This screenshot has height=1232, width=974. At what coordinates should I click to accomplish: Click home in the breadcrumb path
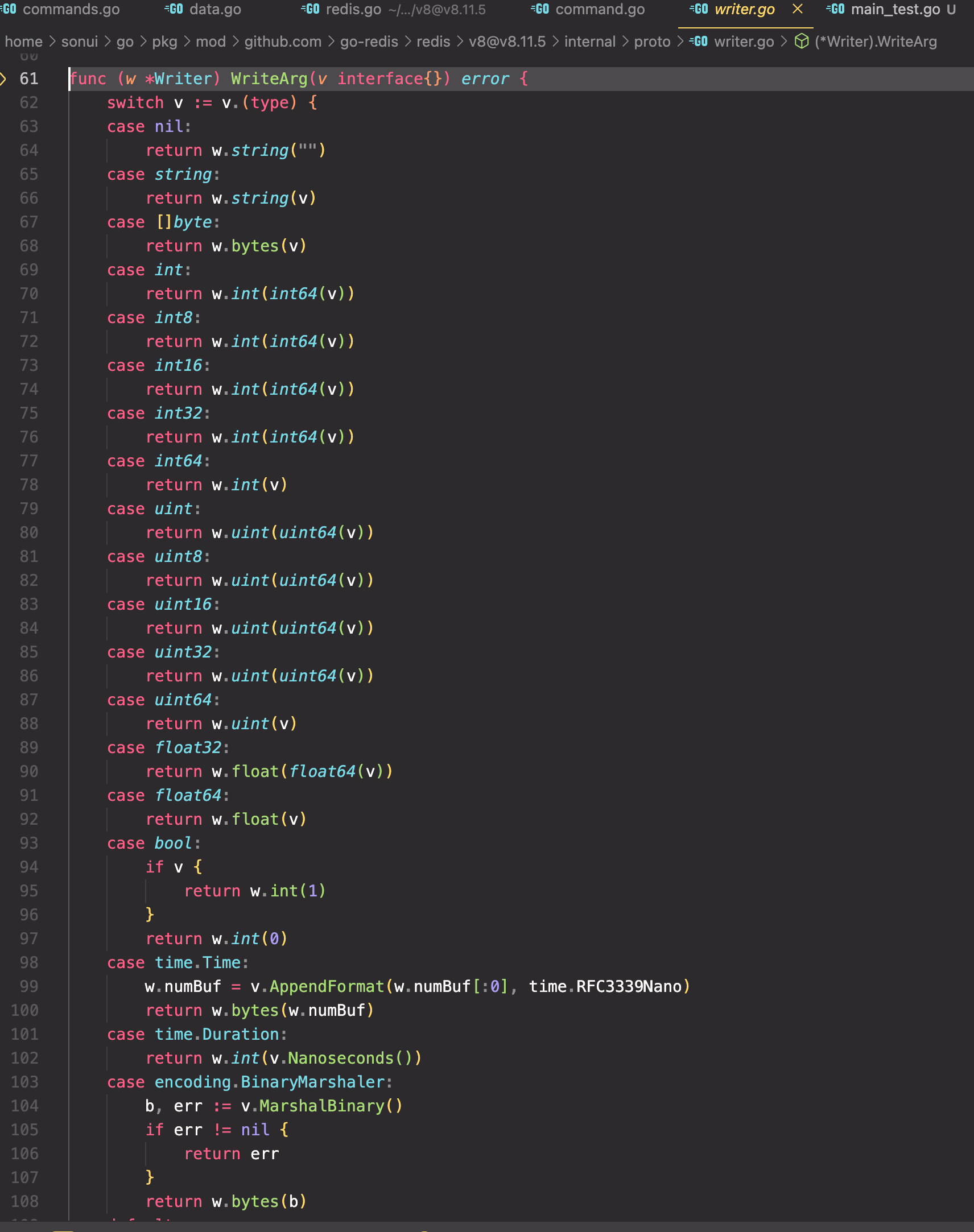pos(24,41)
